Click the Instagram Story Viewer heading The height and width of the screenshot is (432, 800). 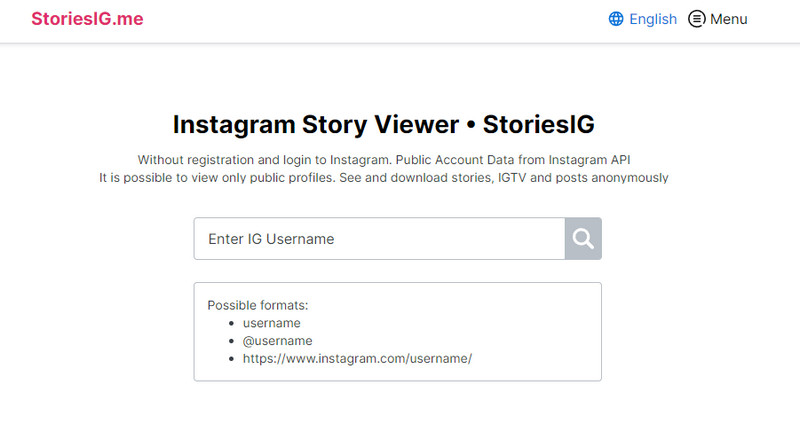point(384,124)
